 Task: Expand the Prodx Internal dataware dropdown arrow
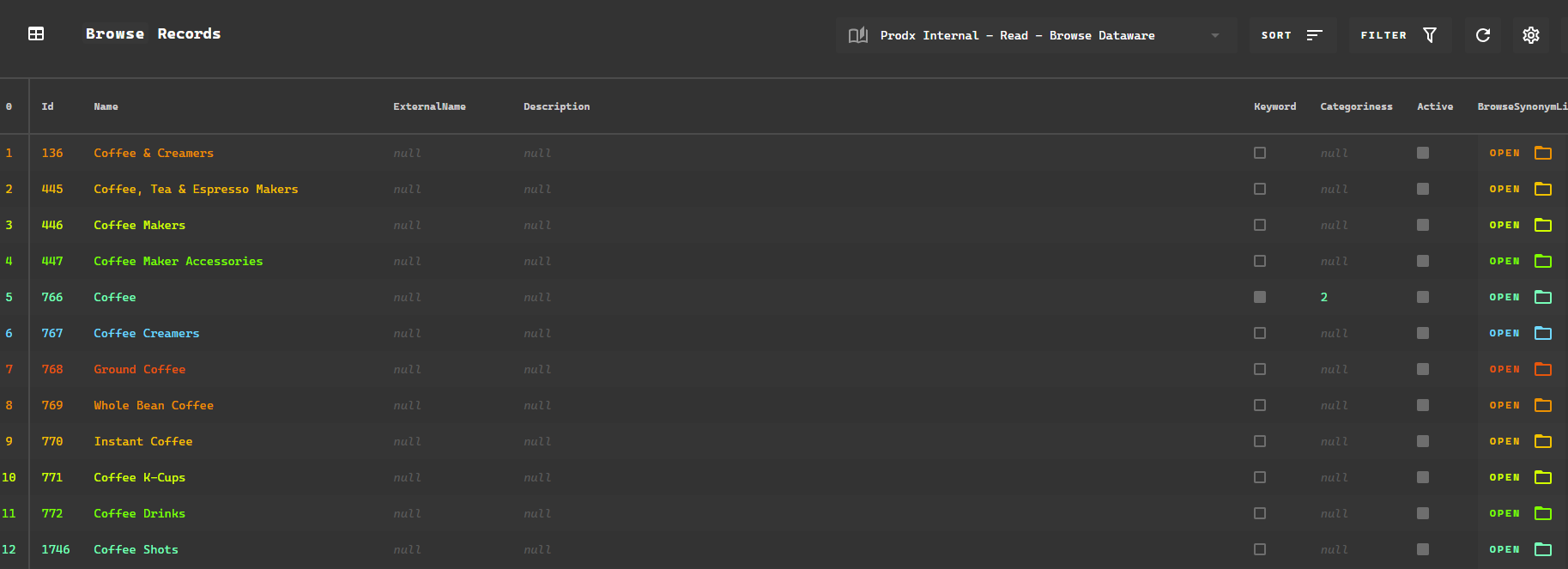(1215, 35)
